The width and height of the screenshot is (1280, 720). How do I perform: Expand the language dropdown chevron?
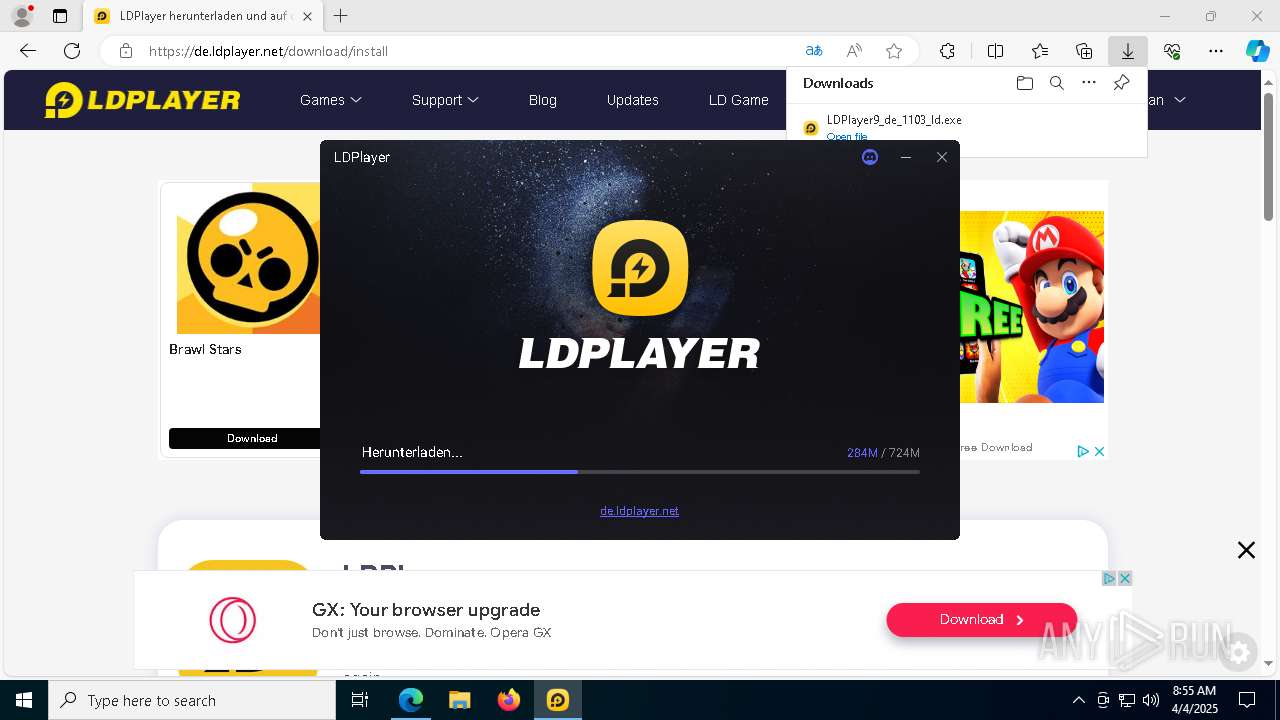pos(1180,100)
